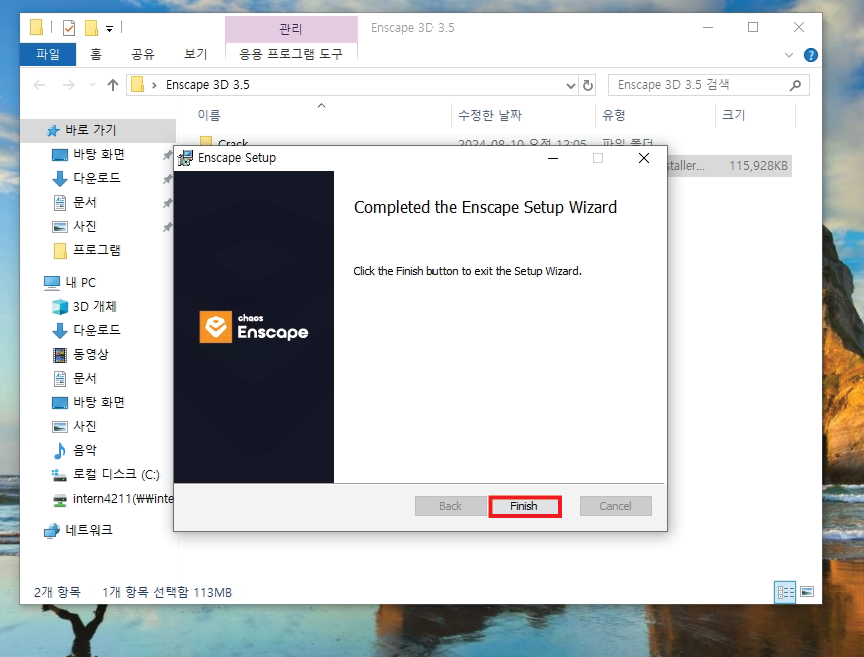Sort by the 크기 column header
Image resolution: width=864 pixels, height=657 pixels.
click(x=733, y=115)
